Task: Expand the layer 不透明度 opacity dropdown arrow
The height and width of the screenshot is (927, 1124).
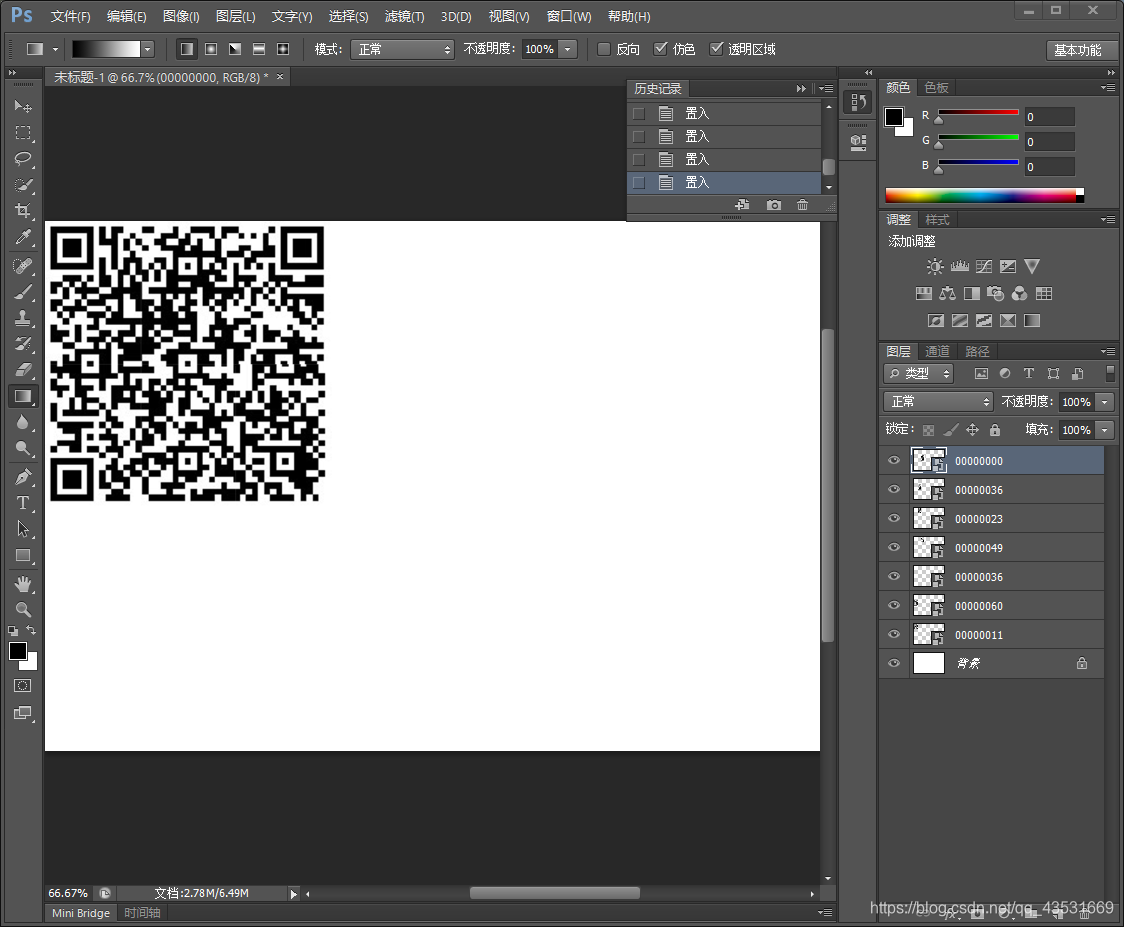Action: point(1104,401)
